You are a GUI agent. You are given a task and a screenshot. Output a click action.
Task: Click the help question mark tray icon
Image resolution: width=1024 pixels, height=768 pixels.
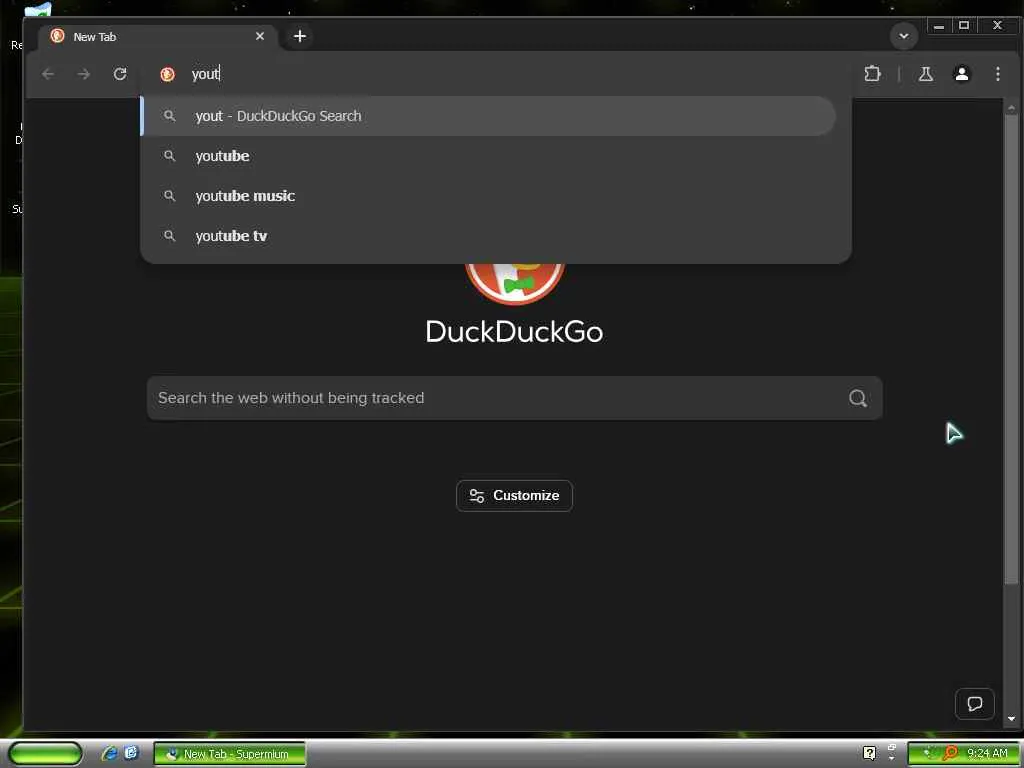point(869,753)
